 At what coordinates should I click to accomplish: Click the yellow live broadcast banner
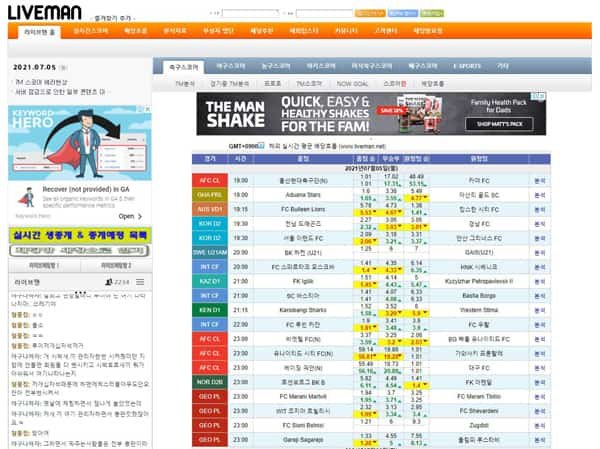coord(80,235)
